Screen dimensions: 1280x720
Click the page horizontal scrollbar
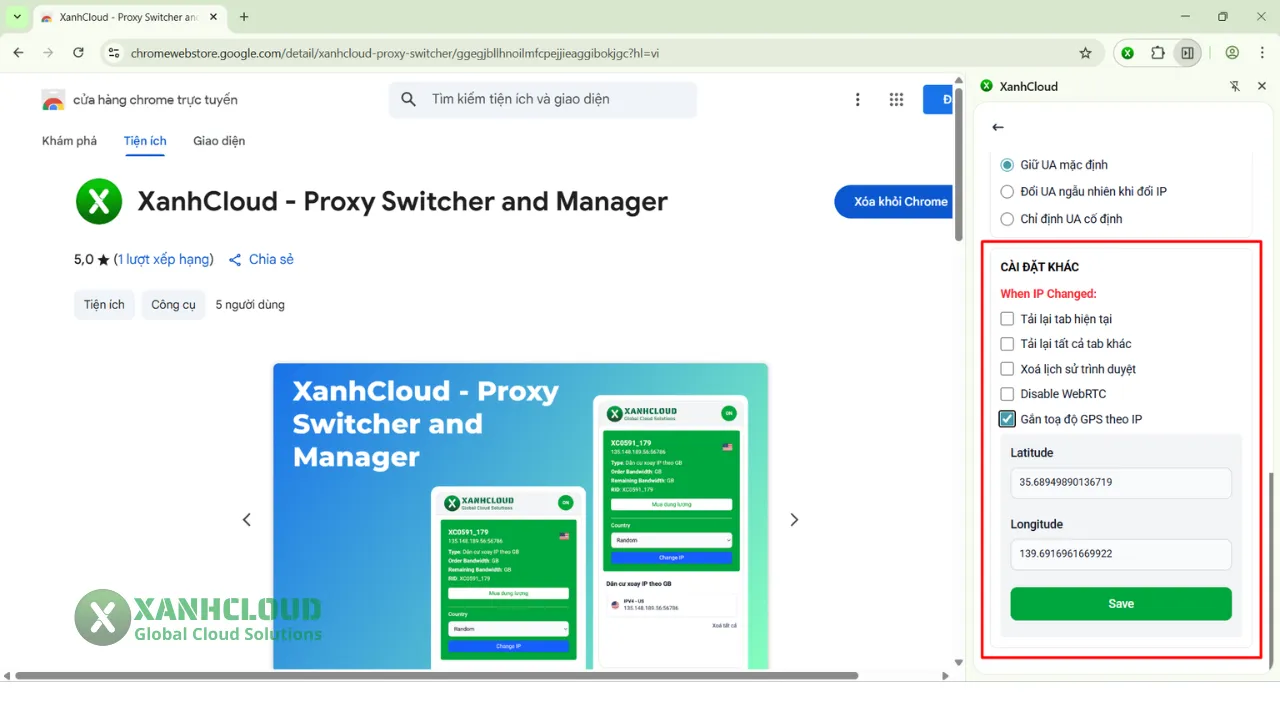(436, 676)
